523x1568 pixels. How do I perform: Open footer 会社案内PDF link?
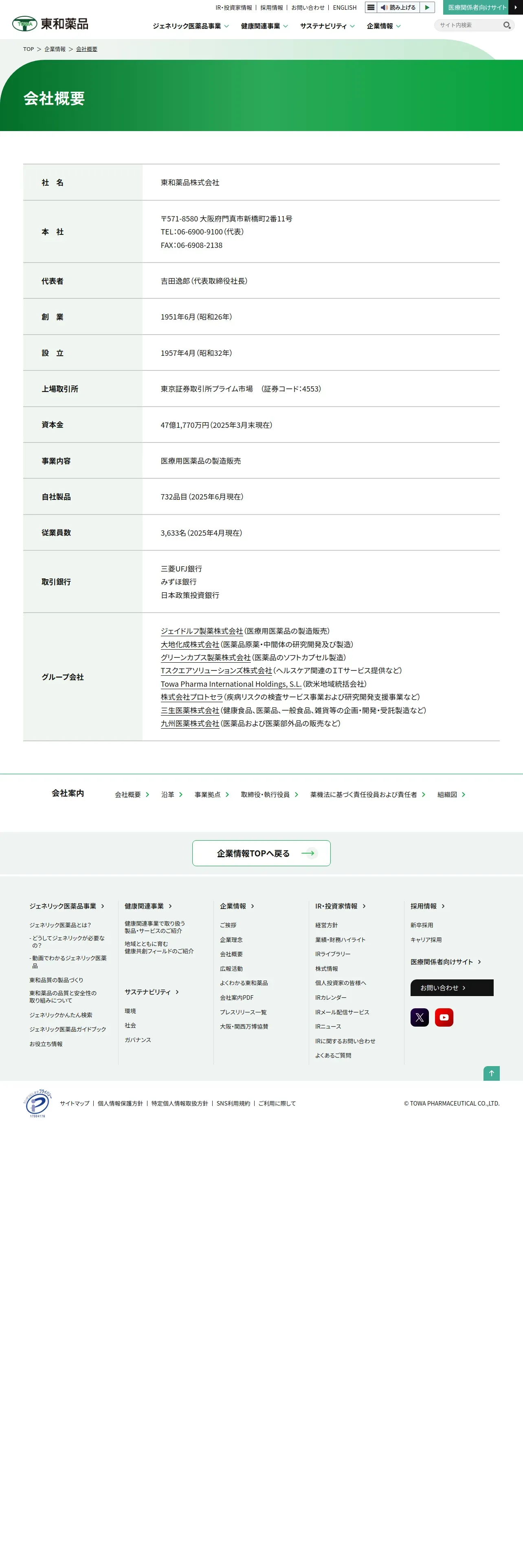[x=236, y=998]
